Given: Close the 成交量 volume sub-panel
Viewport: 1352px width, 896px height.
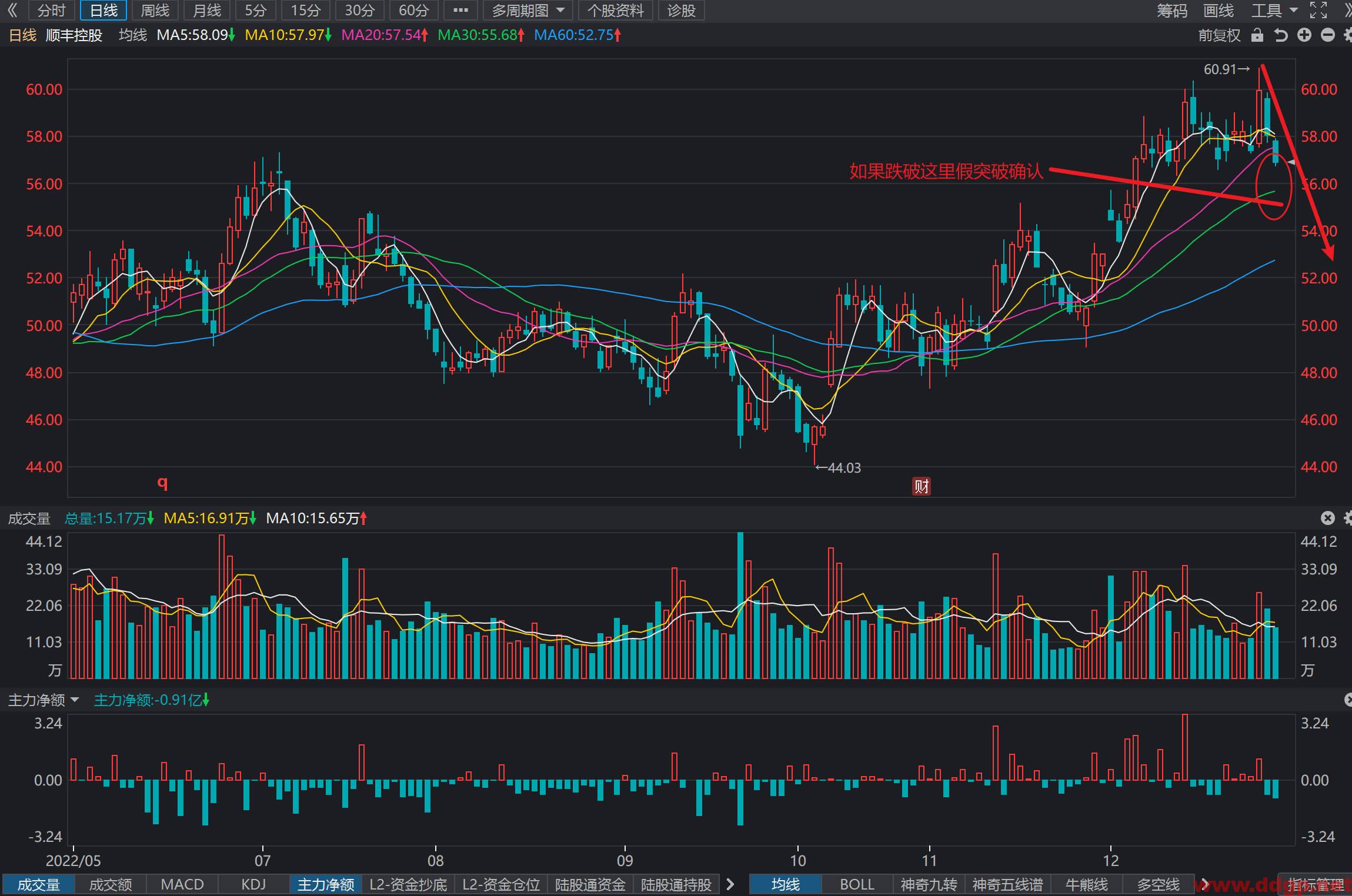Looking at the screenshot, I should coord(1328,518).
